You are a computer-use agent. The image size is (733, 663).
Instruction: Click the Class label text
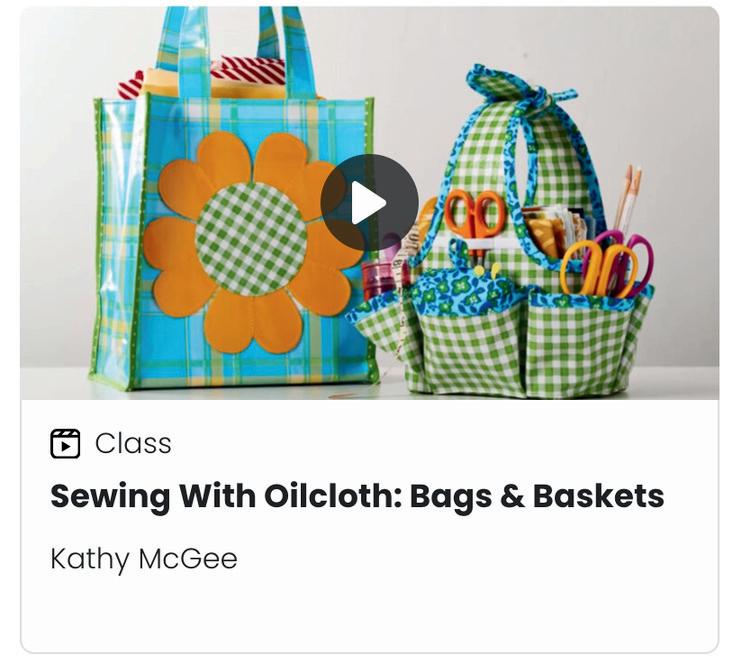coord(133,443)
